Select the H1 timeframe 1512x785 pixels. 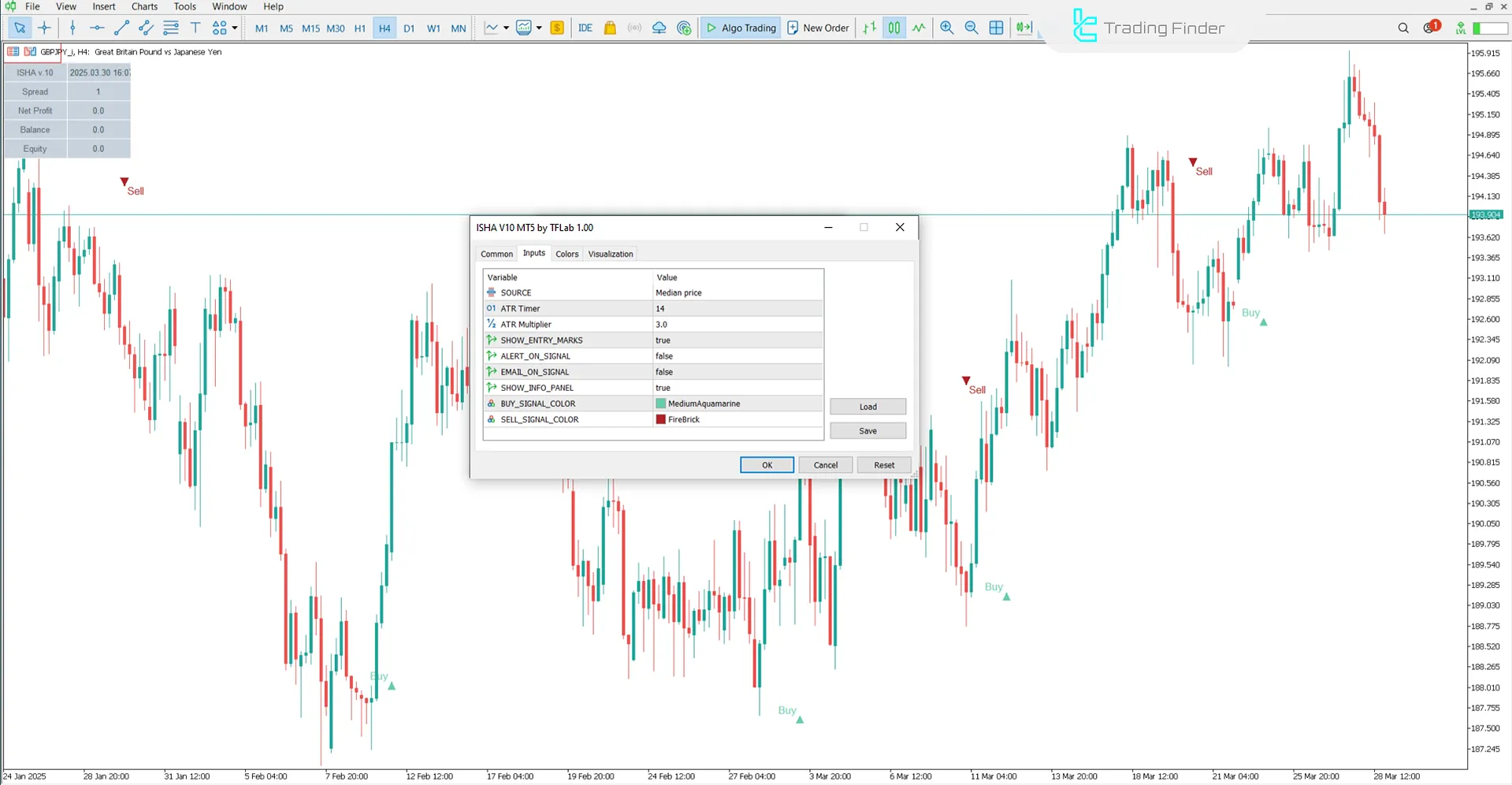360,28
